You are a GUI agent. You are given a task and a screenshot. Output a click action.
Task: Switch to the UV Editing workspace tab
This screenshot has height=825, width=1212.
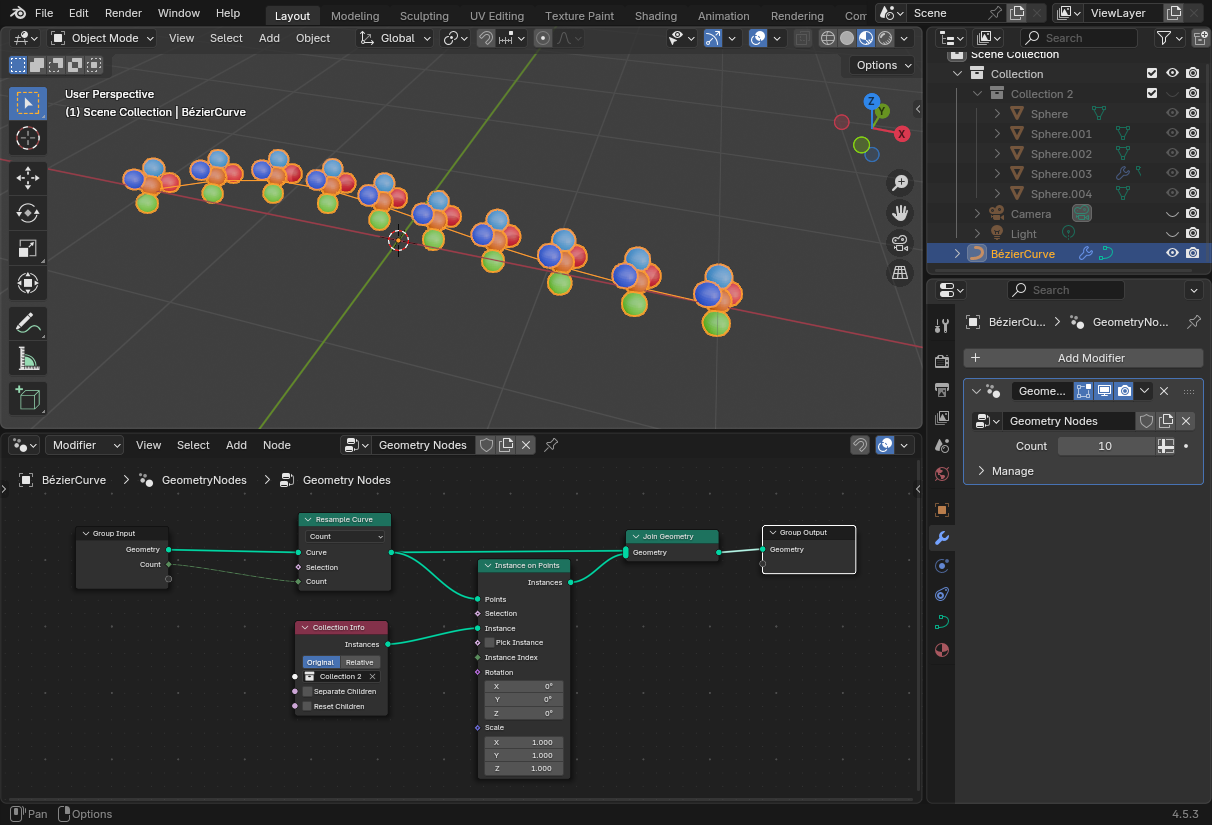click(x=497, y=16)
